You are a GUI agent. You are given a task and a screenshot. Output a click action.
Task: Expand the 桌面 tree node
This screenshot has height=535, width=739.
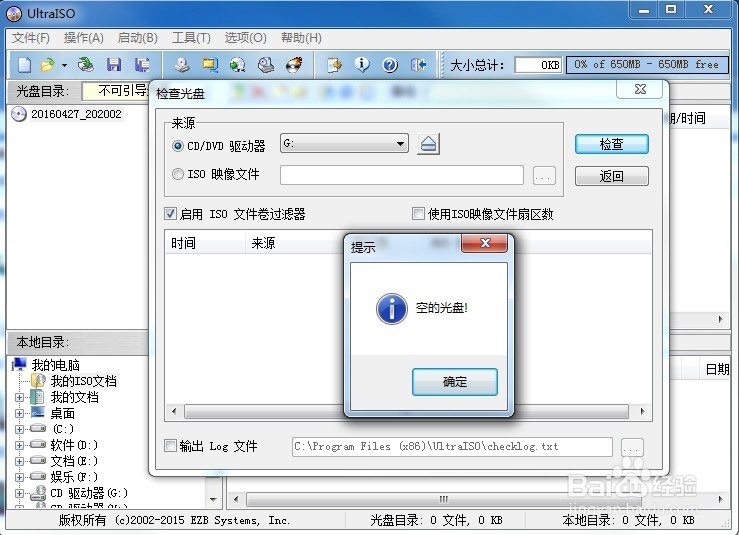19,413
